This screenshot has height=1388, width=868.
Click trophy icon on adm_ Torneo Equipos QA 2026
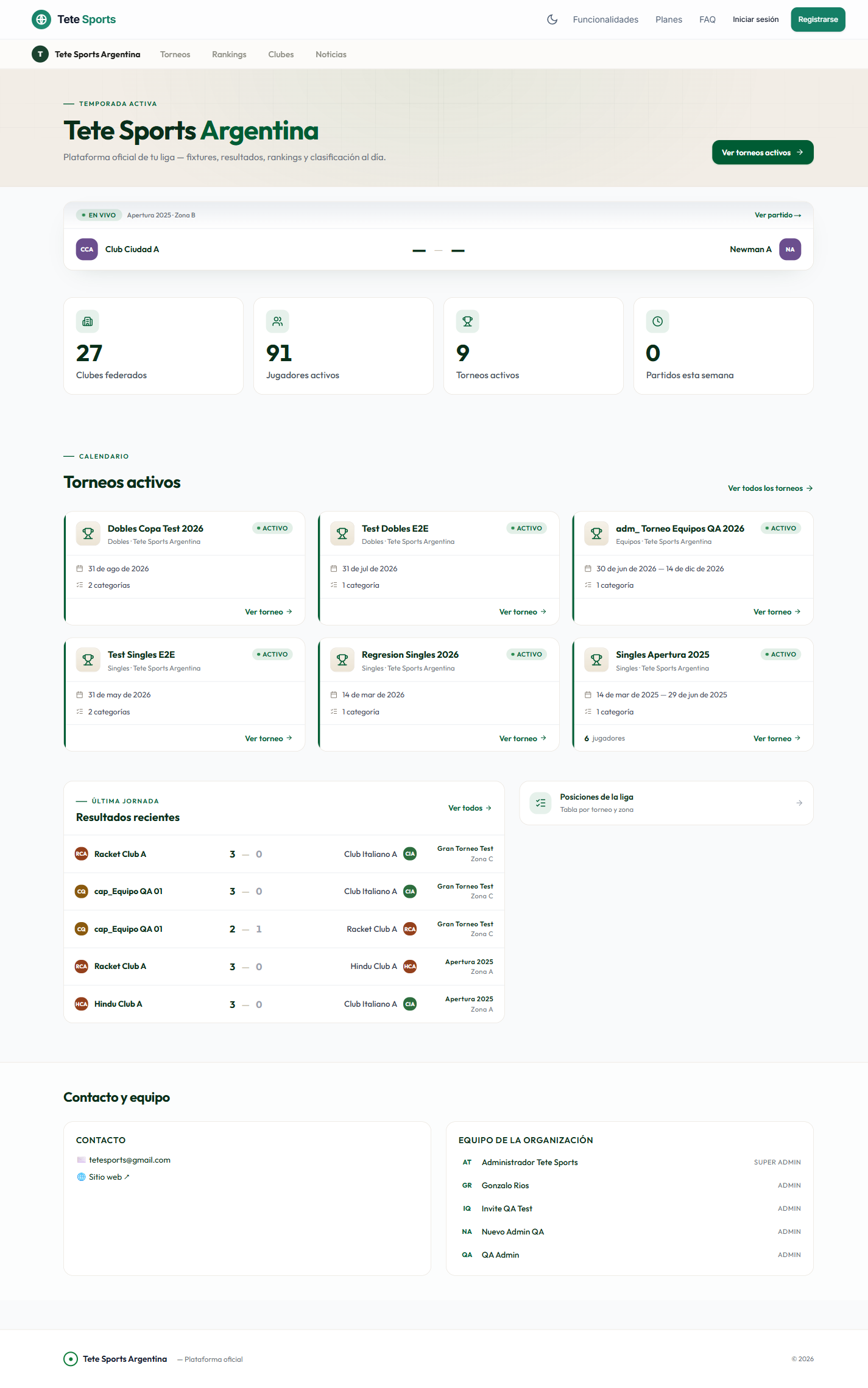pyautogui.click(x=596, y=534)
